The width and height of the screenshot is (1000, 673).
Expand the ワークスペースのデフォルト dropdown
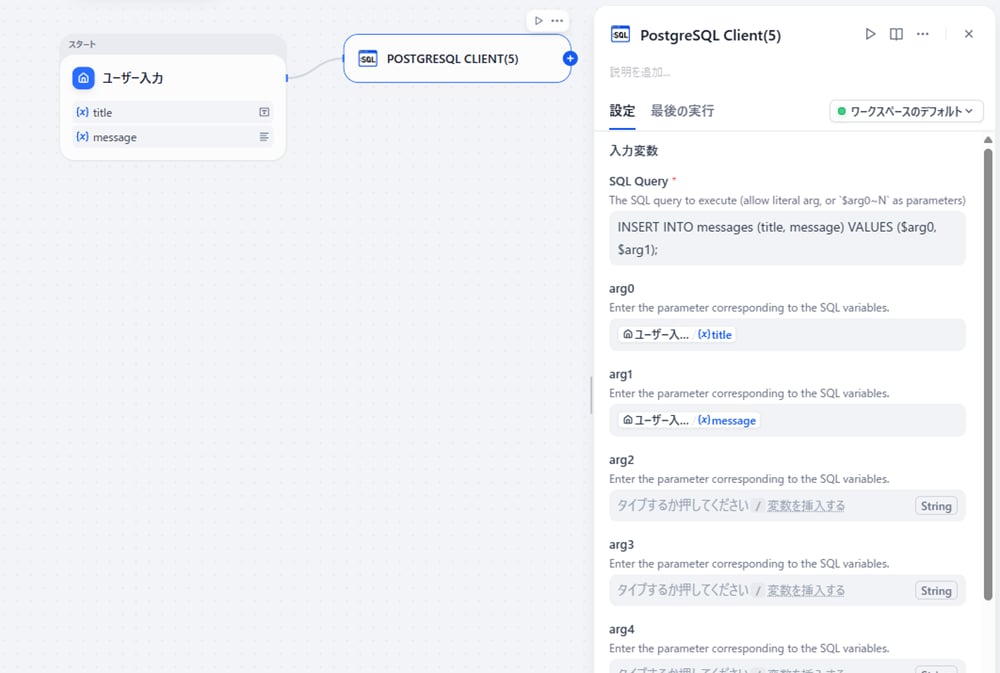click(x=906, y=111)
